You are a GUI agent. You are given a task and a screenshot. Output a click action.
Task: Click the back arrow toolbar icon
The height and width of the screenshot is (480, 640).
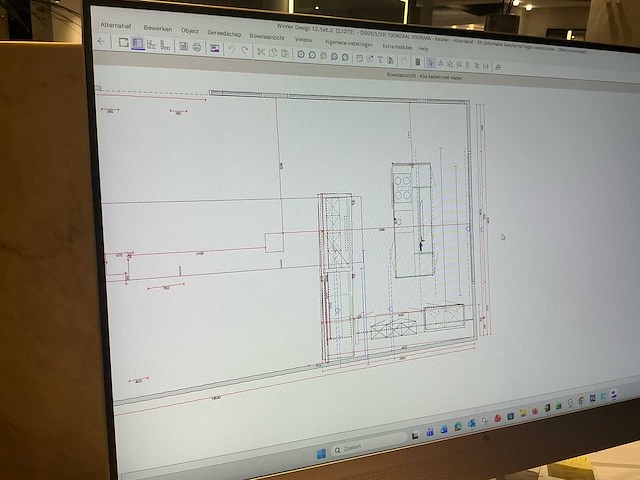point(100,42)
